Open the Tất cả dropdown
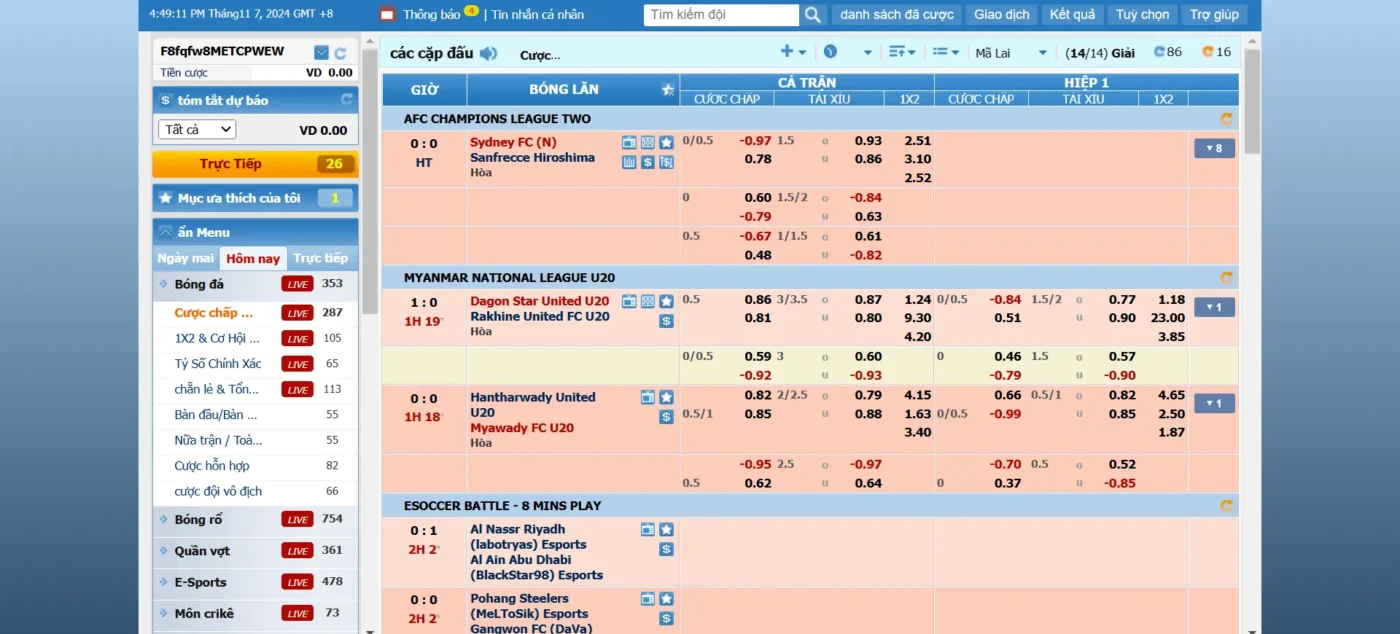This screenshot has width=1400, height=634. [197, 130]
